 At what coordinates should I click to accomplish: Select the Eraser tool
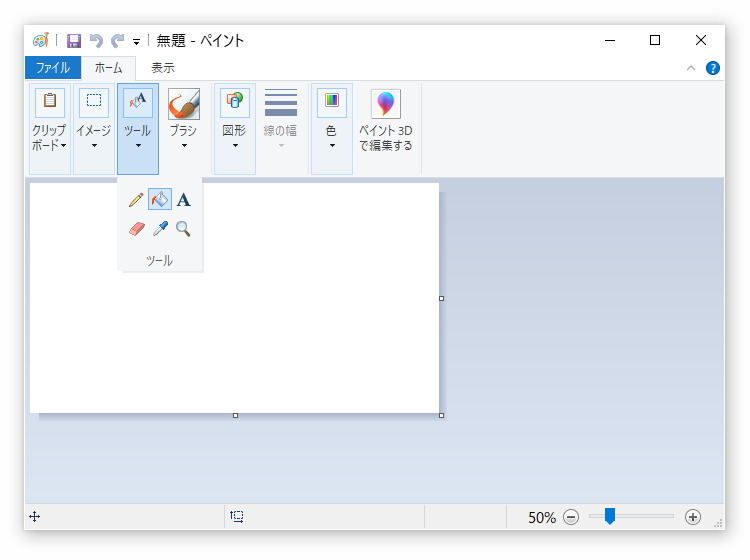137,229
